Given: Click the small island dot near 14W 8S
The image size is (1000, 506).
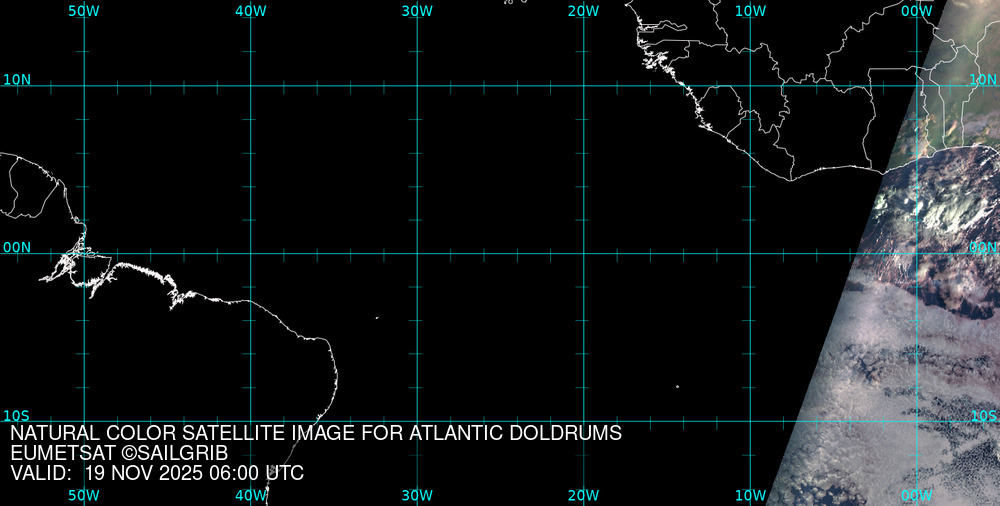Looking at the screenshot, I should click(677, 386).
